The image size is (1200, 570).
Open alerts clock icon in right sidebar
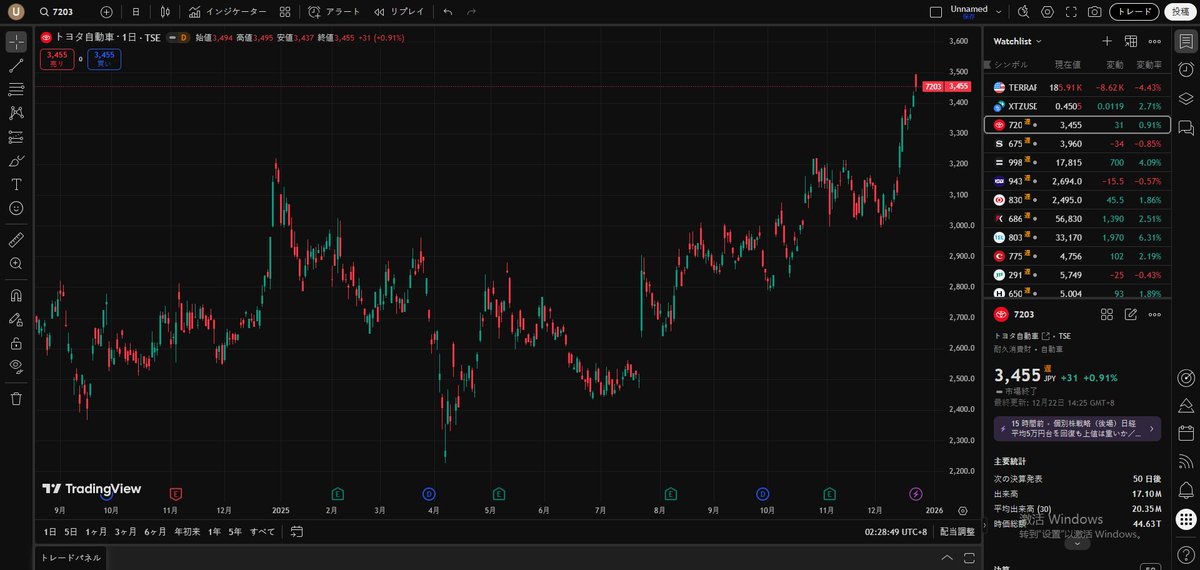(x=1185, y=70)
